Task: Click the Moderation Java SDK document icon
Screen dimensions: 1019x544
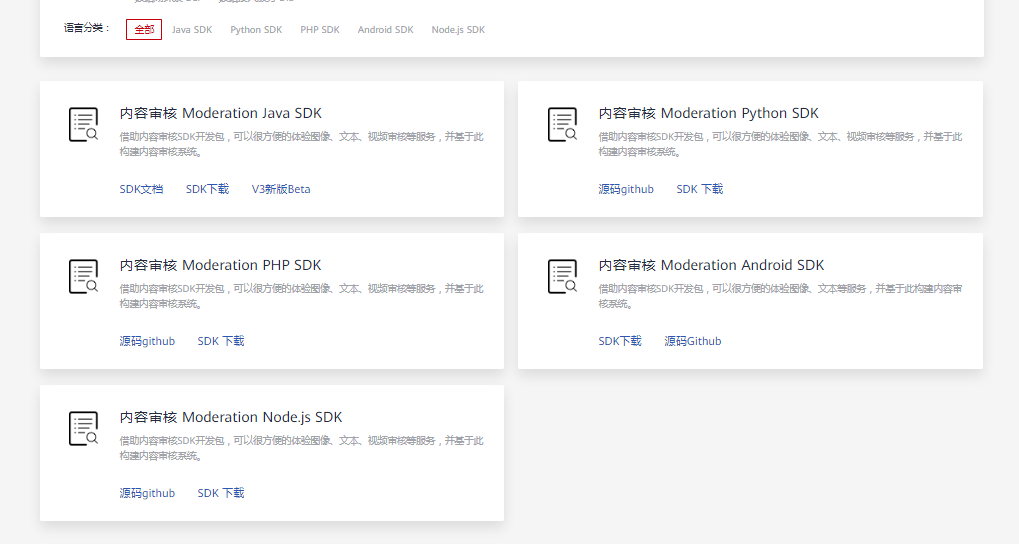Action: tap(84, 124)
